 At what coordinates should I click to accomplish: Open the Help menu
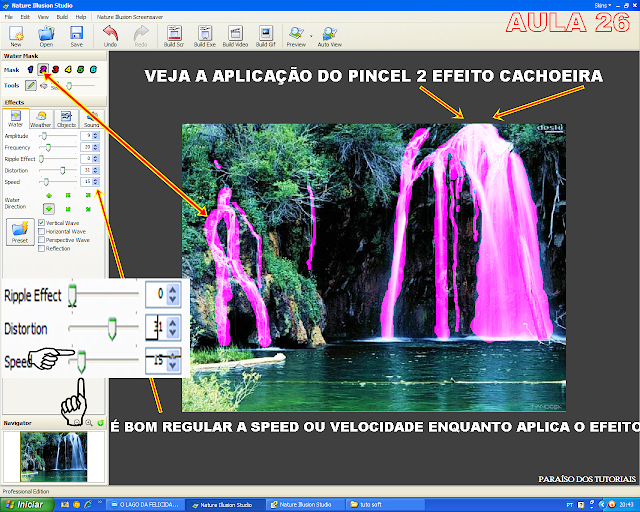click(x=81, y=17)
